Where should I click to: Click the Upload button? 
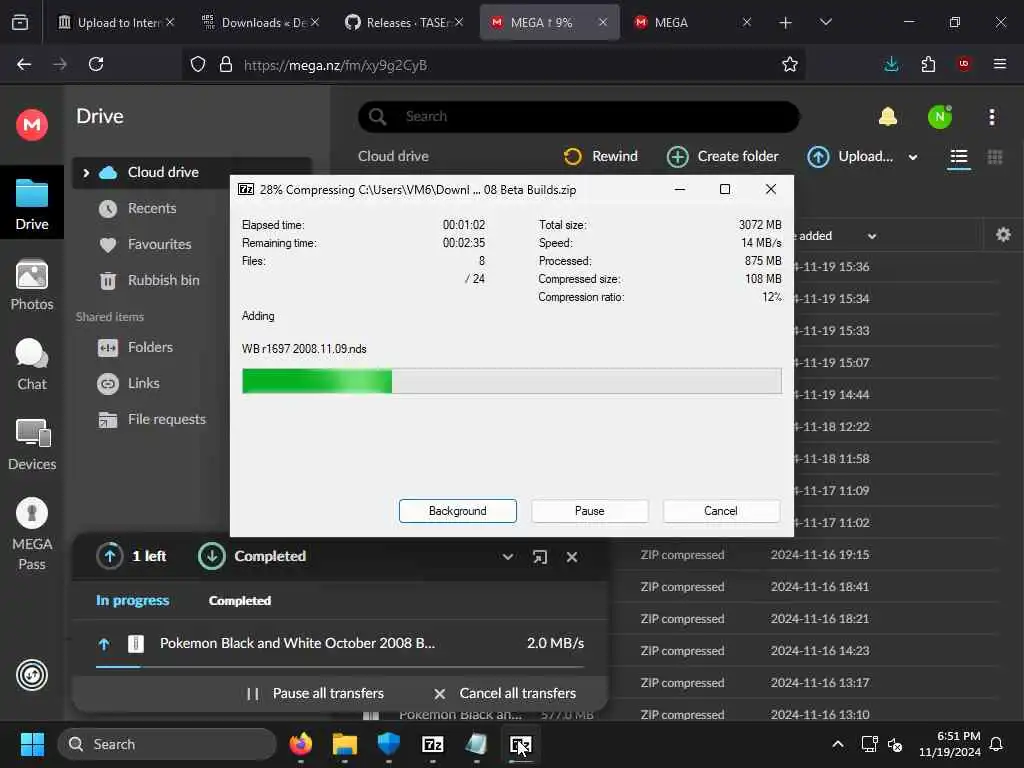850,157
